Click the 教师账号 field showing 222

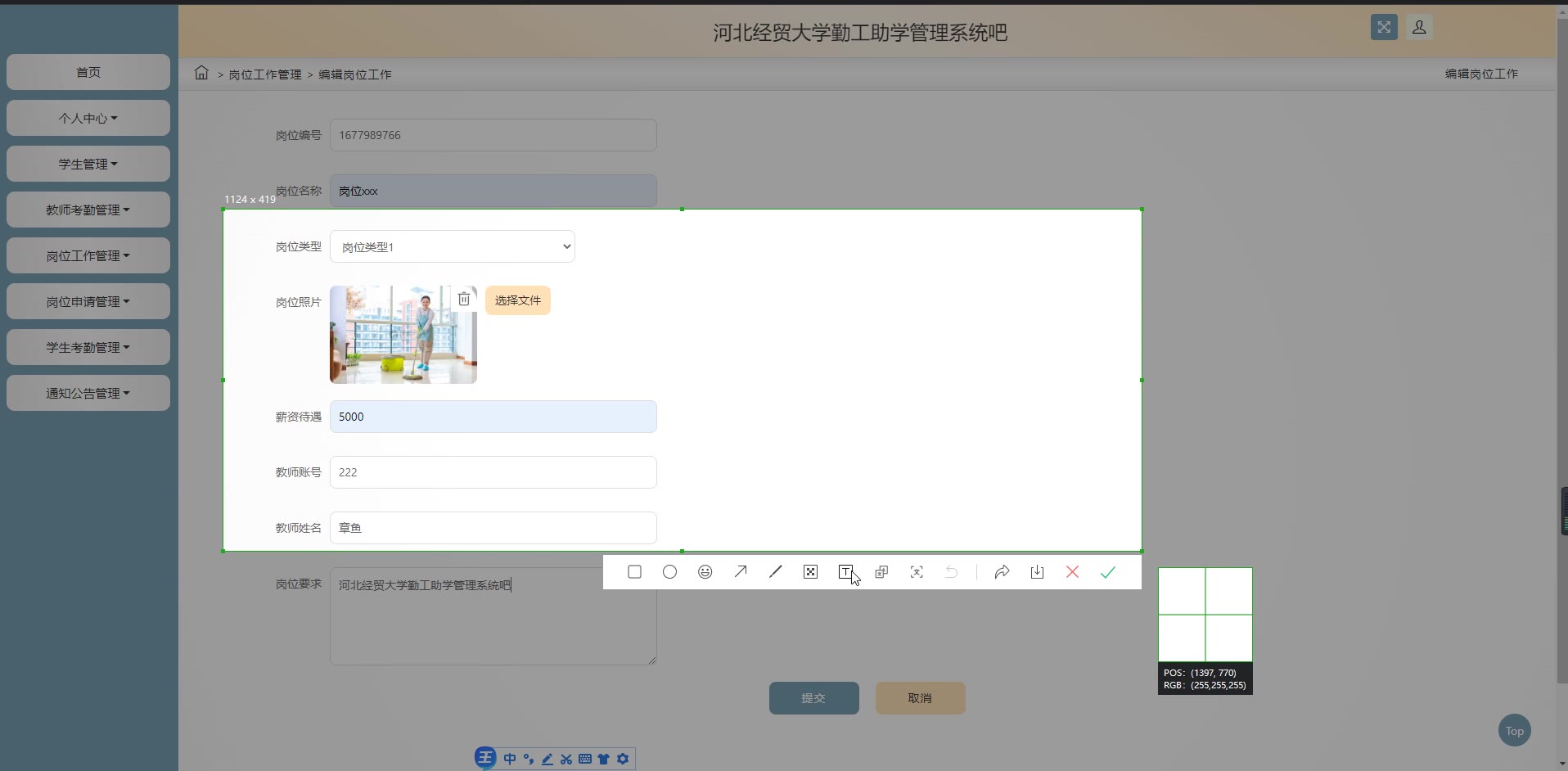[493, 472]
